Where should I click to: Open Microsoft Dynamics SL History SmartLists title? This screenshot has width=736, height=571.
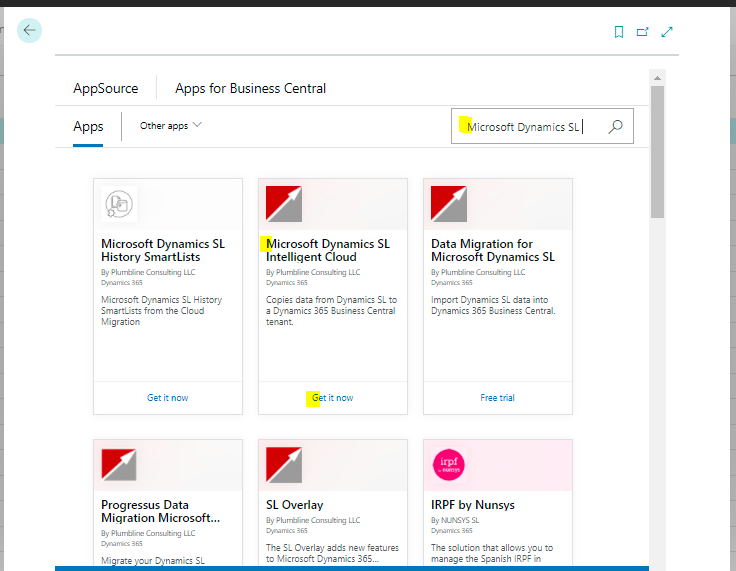(163, 250)
